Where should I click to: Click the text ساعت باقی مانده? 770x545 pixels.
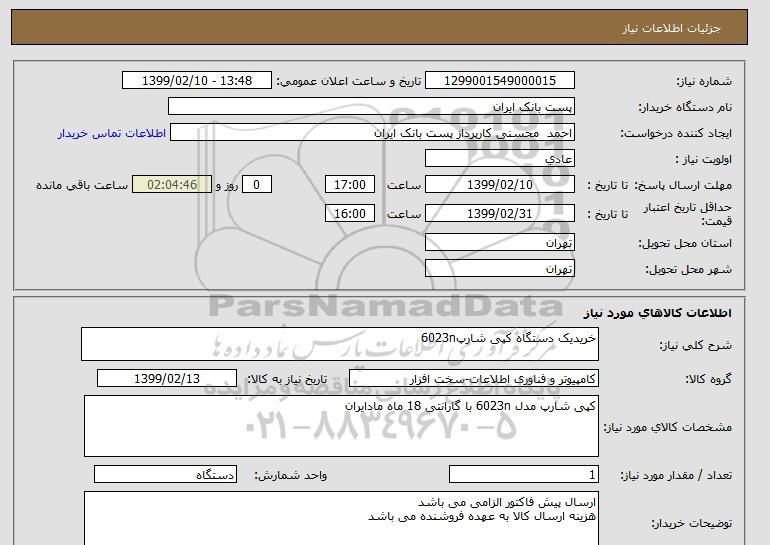[x=82, y=185]
